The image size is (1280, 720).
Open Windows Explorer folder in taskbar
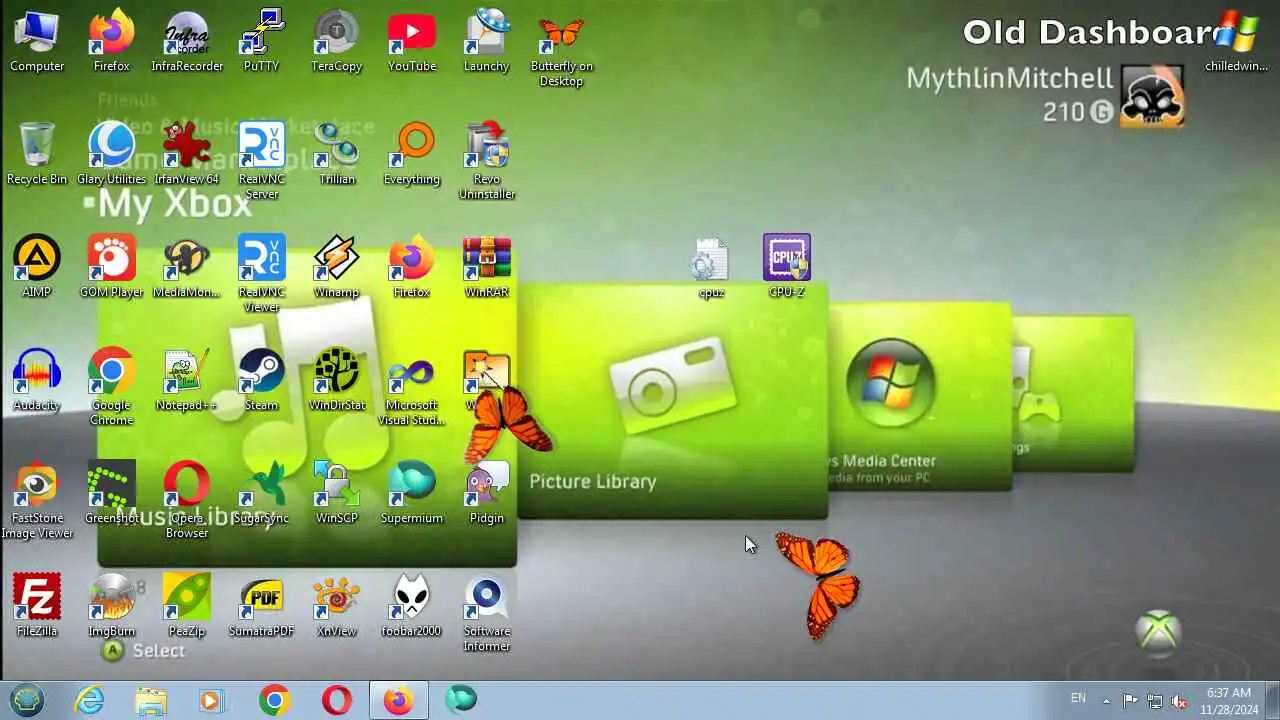click(x=151, y=700)
